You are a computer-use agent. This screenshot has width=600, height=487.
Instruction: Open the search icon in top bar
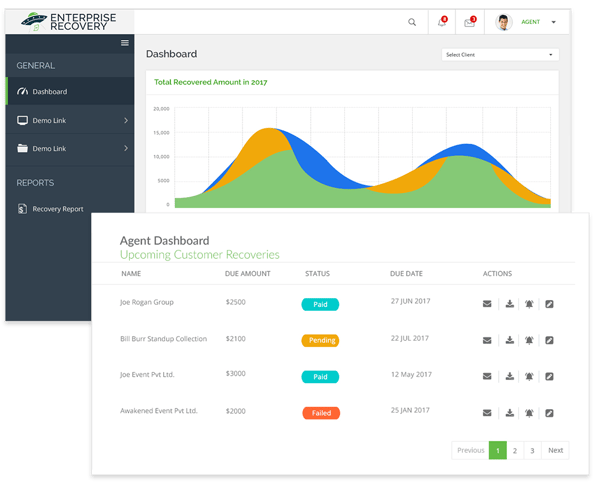click(412, 22)
